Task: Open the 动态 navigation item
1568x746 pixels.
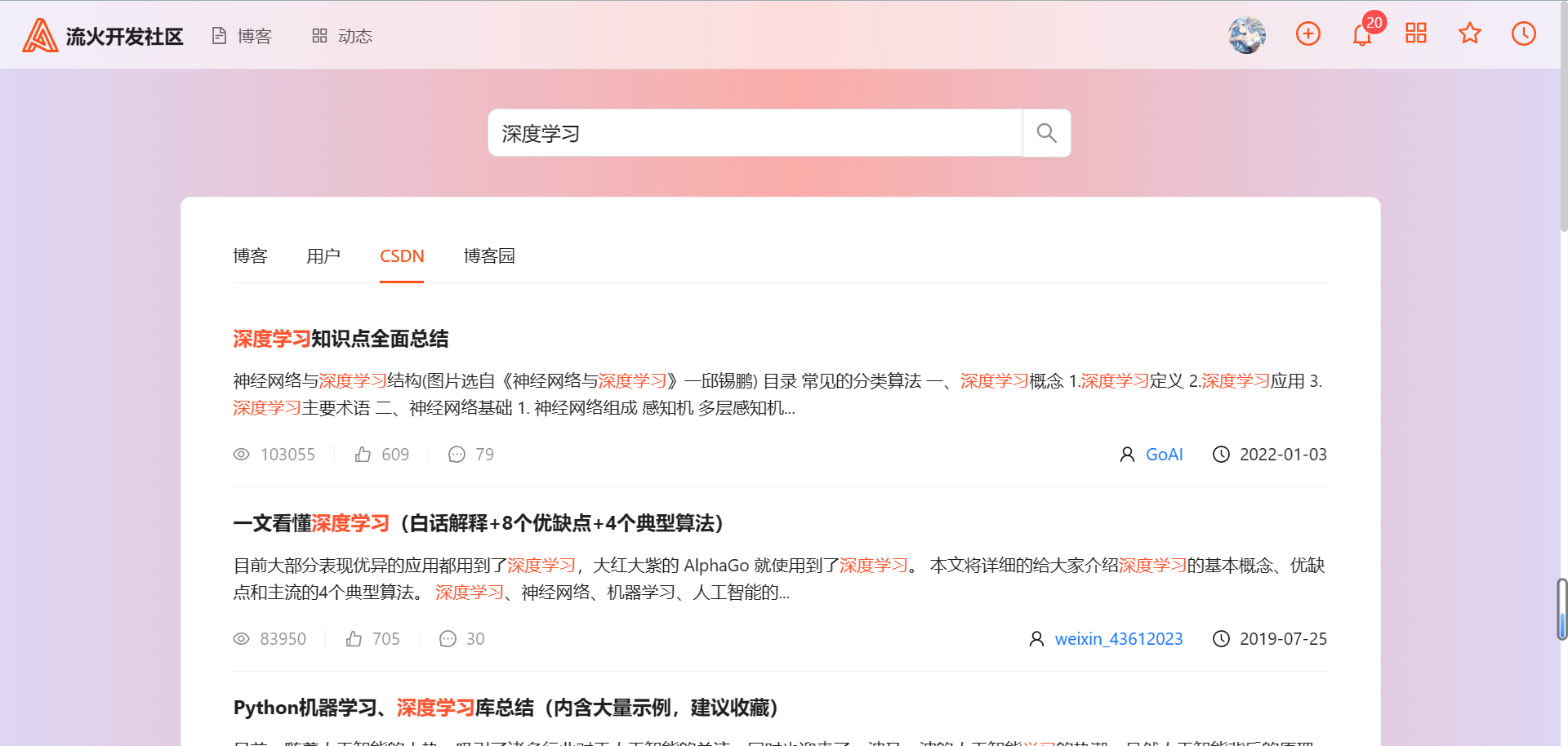Action: (342, 36)
